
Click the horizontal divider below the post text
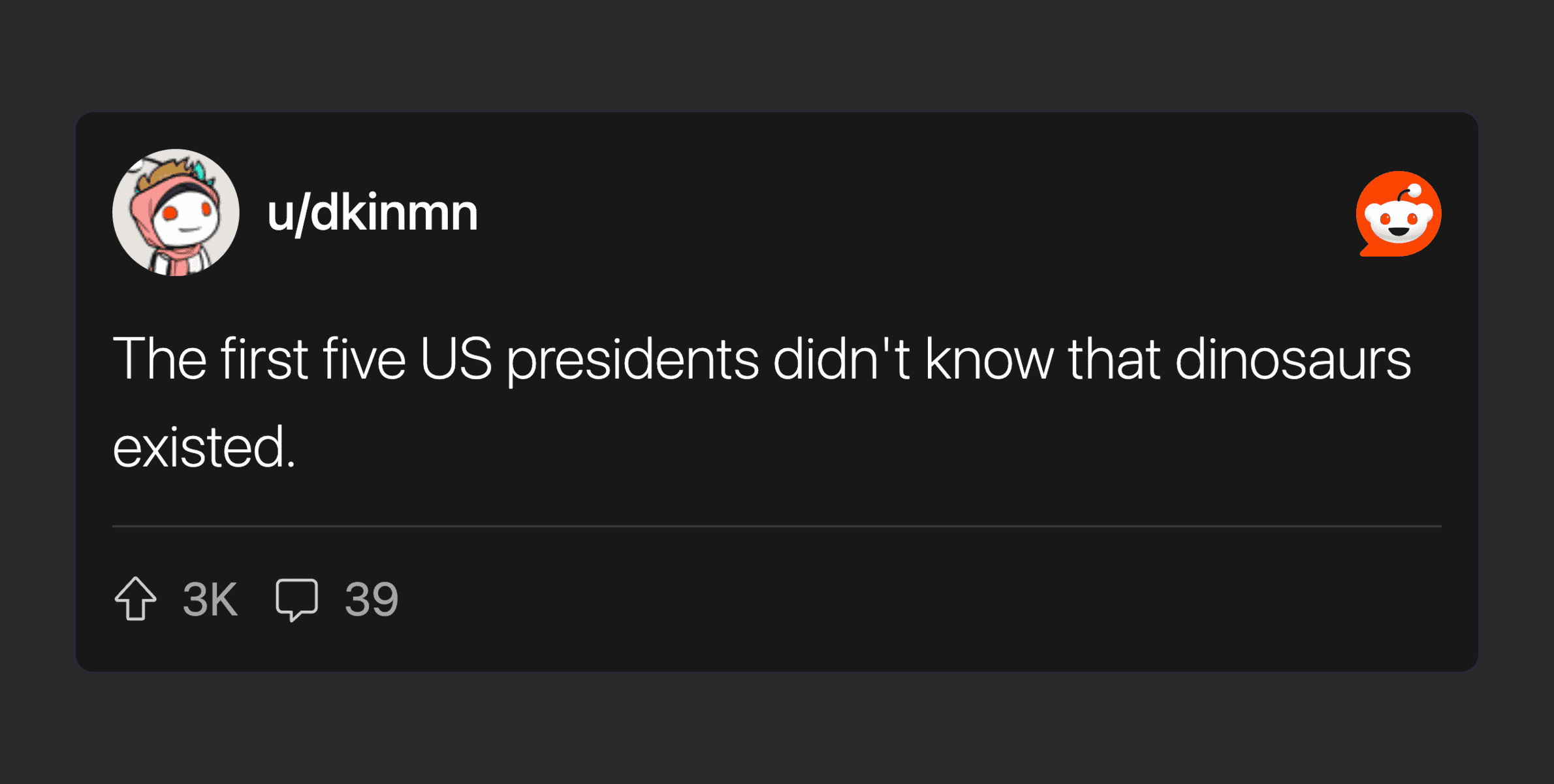(x=777, y=525)
